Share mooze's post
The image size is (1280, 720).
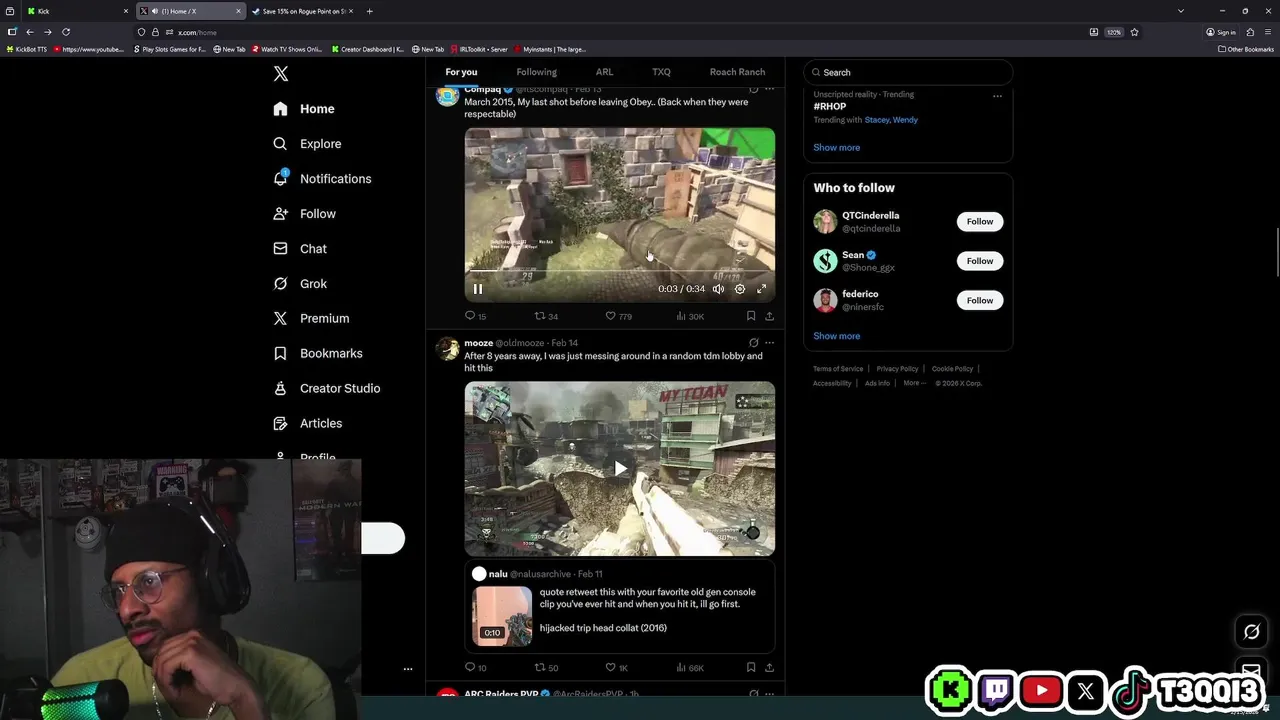(x=769, y=668)
